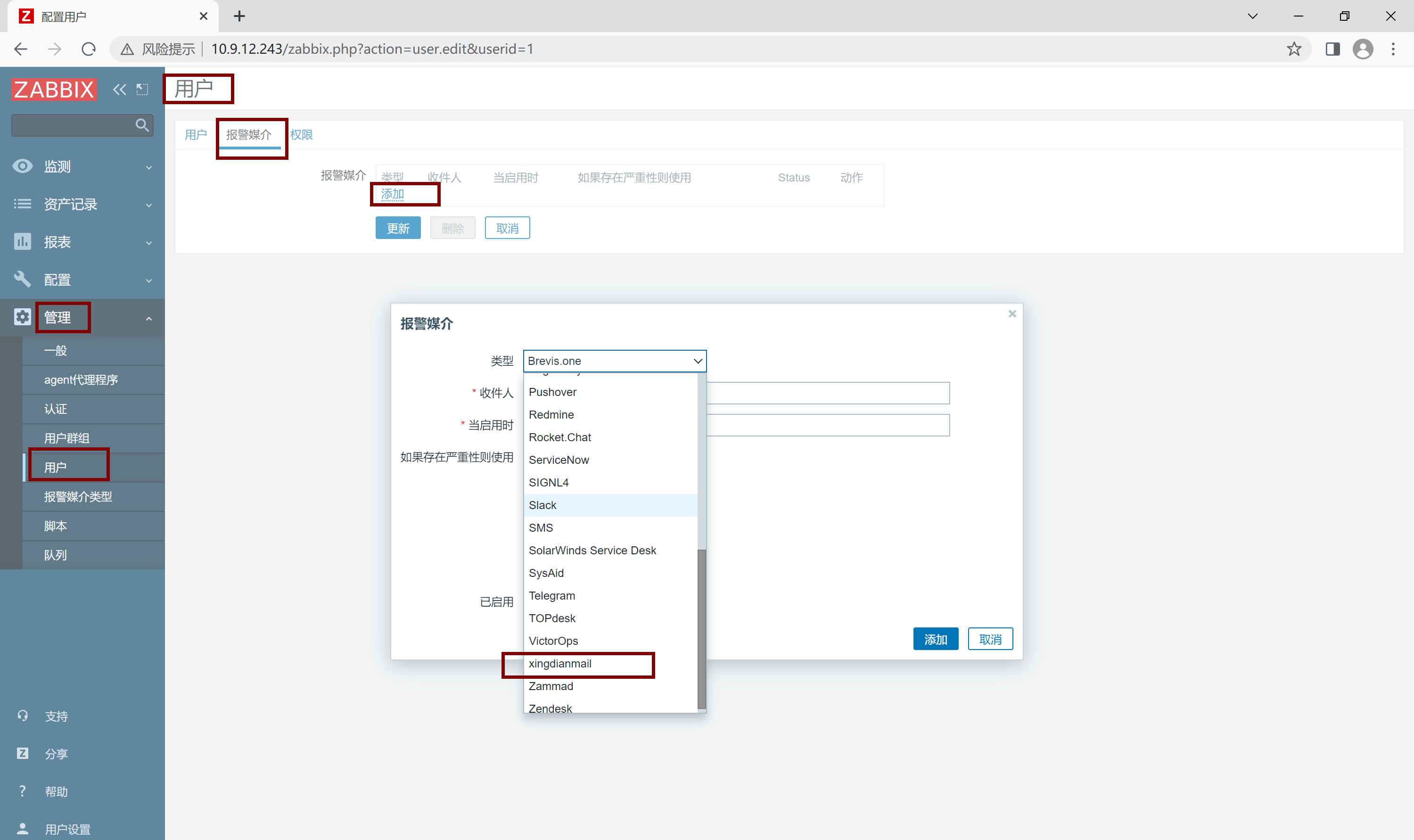Viewport: 1414px width, 840px height.
Task: Bookmark this page with star icon
Action: (1294, 49)
